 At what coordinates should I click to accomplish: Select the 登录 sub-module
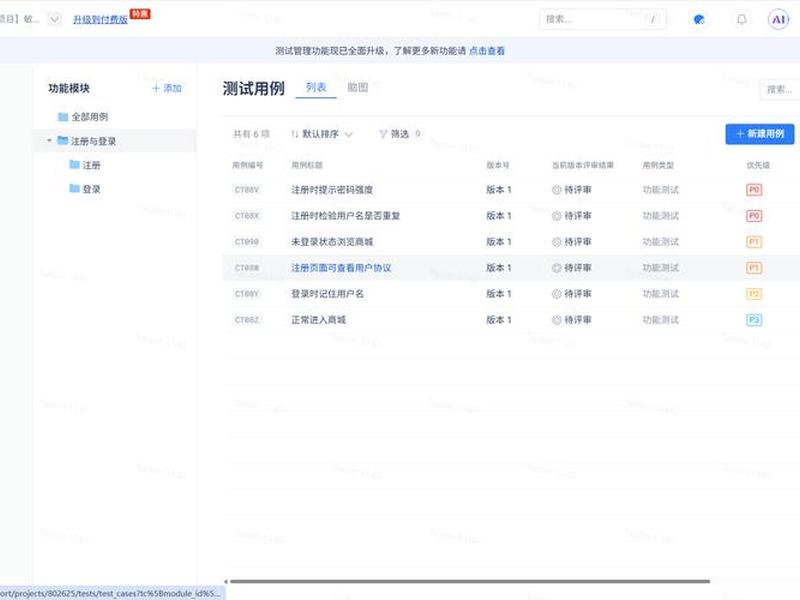click(x=91, y=189)
